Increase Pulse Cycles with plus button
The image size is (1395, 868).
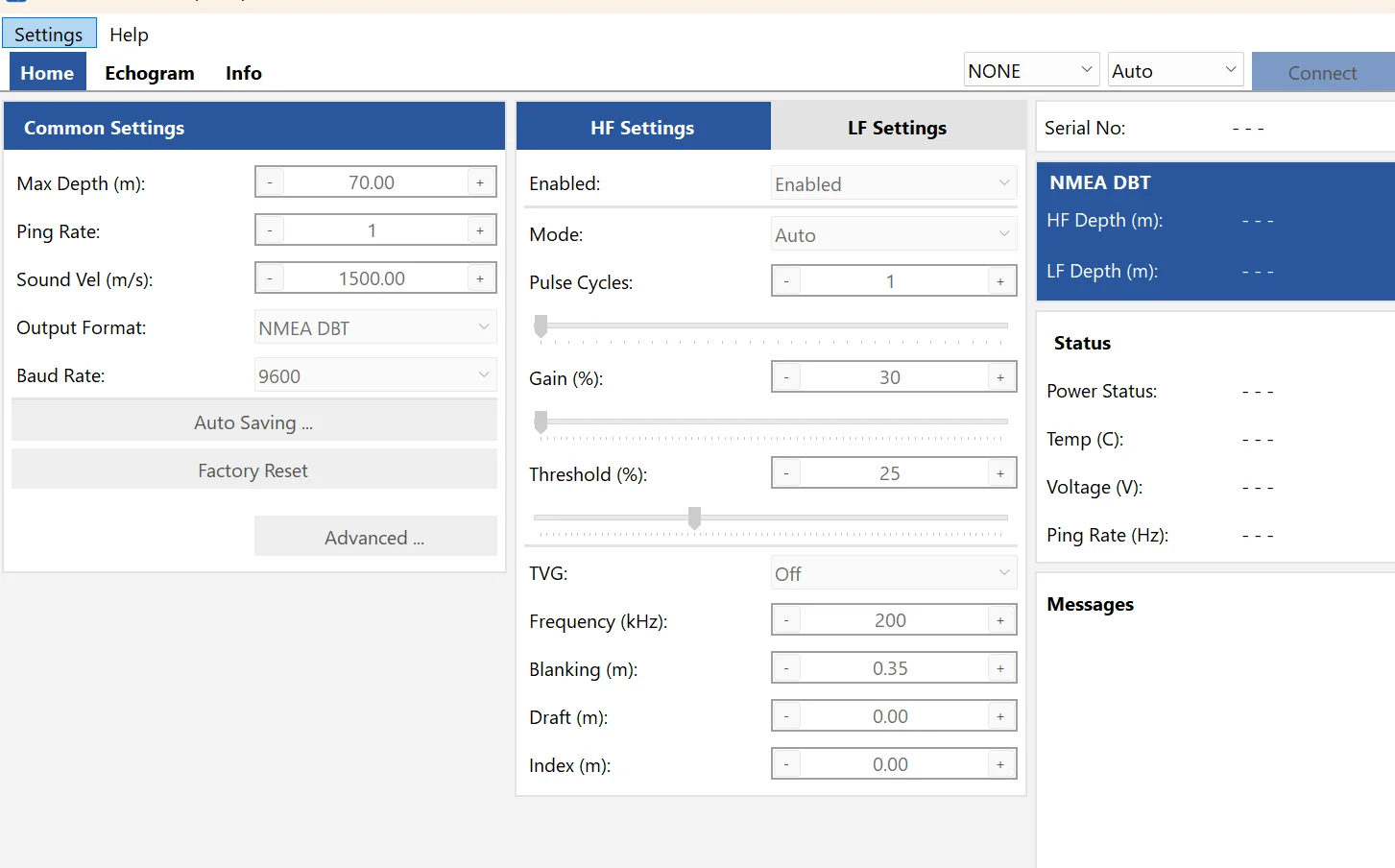[1000, 281]
